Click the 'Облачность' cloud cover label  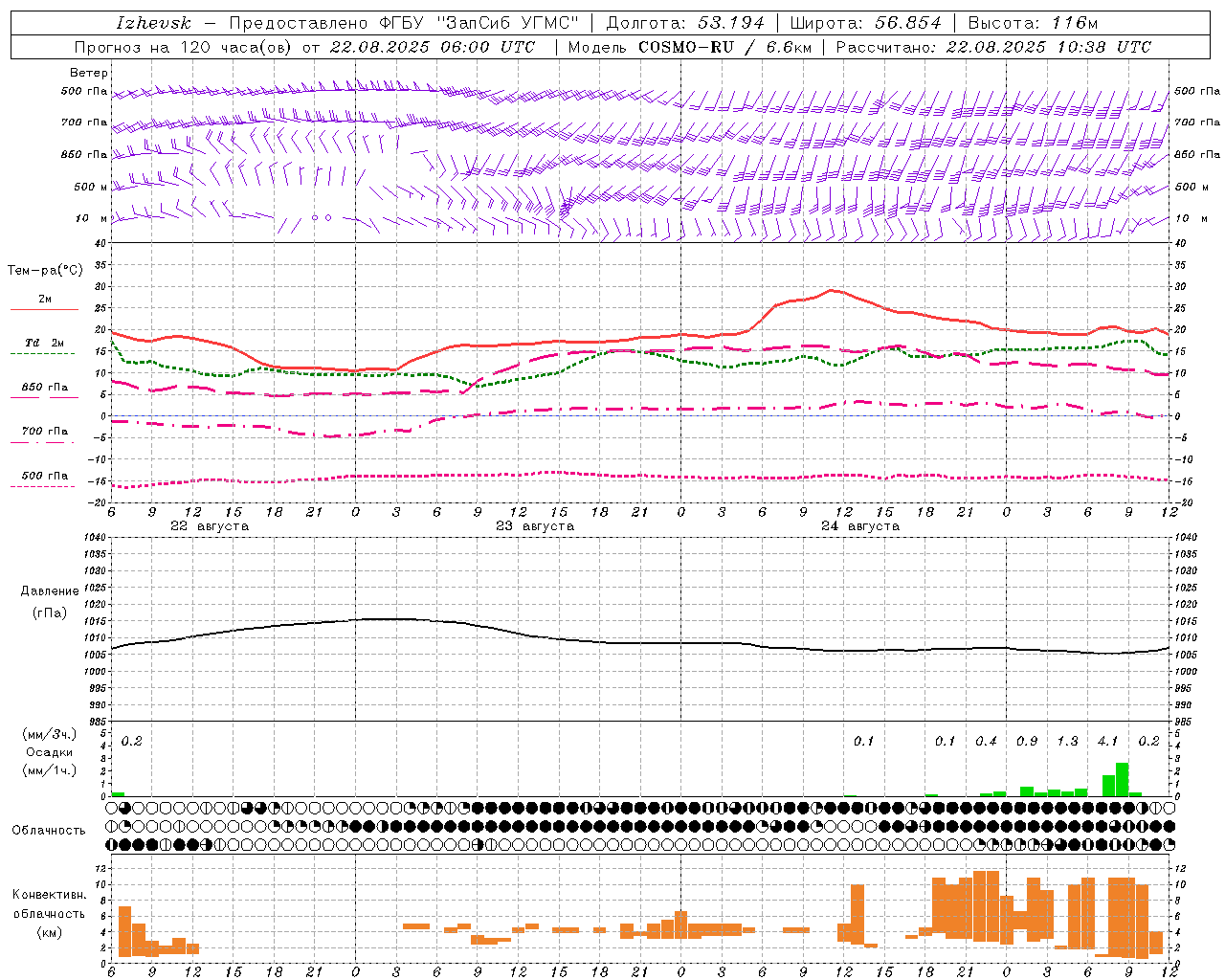click(49, 831)
